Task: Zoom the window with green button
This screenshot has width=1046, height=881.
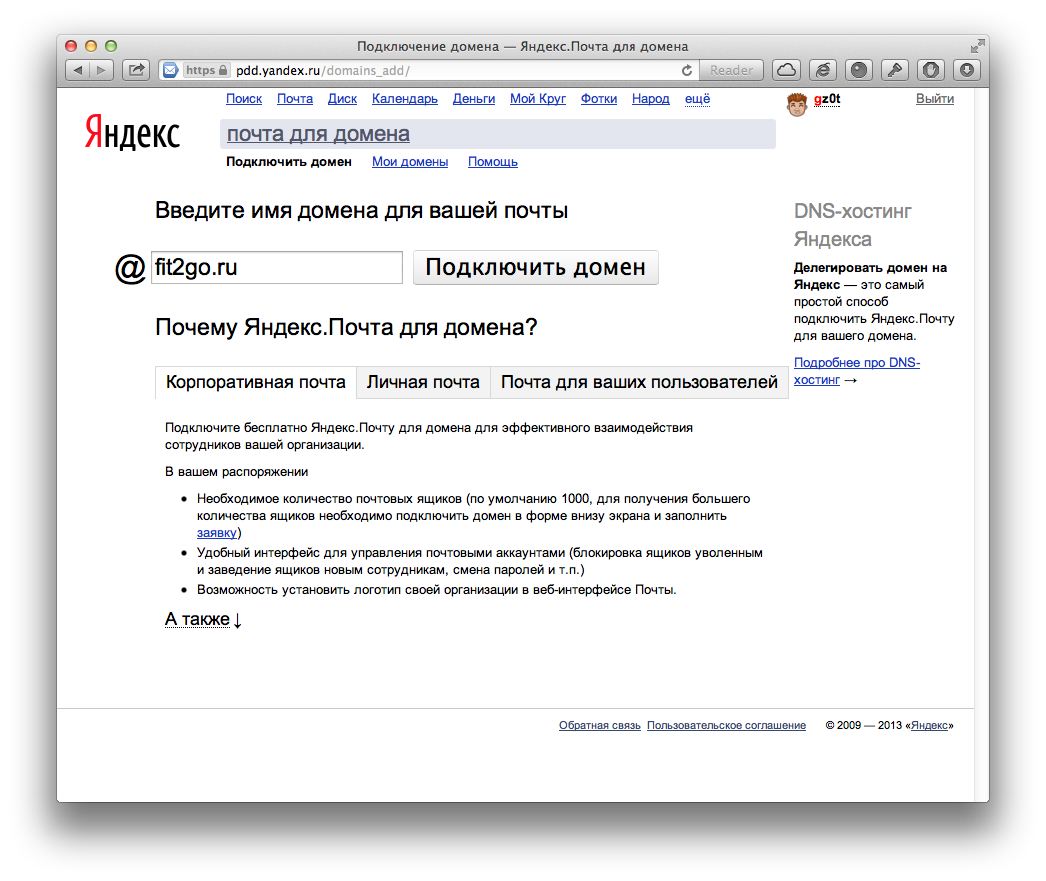Action: click(x=111, y=46)
